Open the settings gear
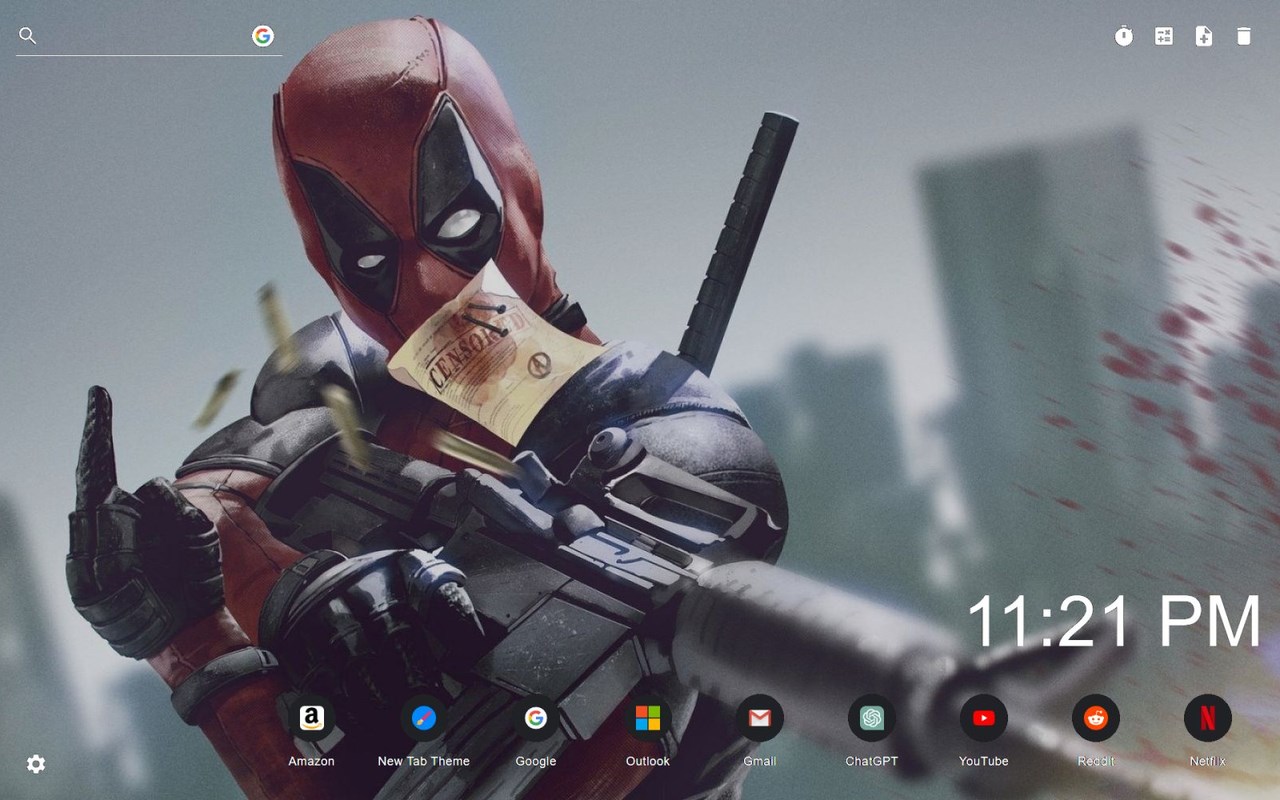The image size is (1280, 800). tap(36, 764)
